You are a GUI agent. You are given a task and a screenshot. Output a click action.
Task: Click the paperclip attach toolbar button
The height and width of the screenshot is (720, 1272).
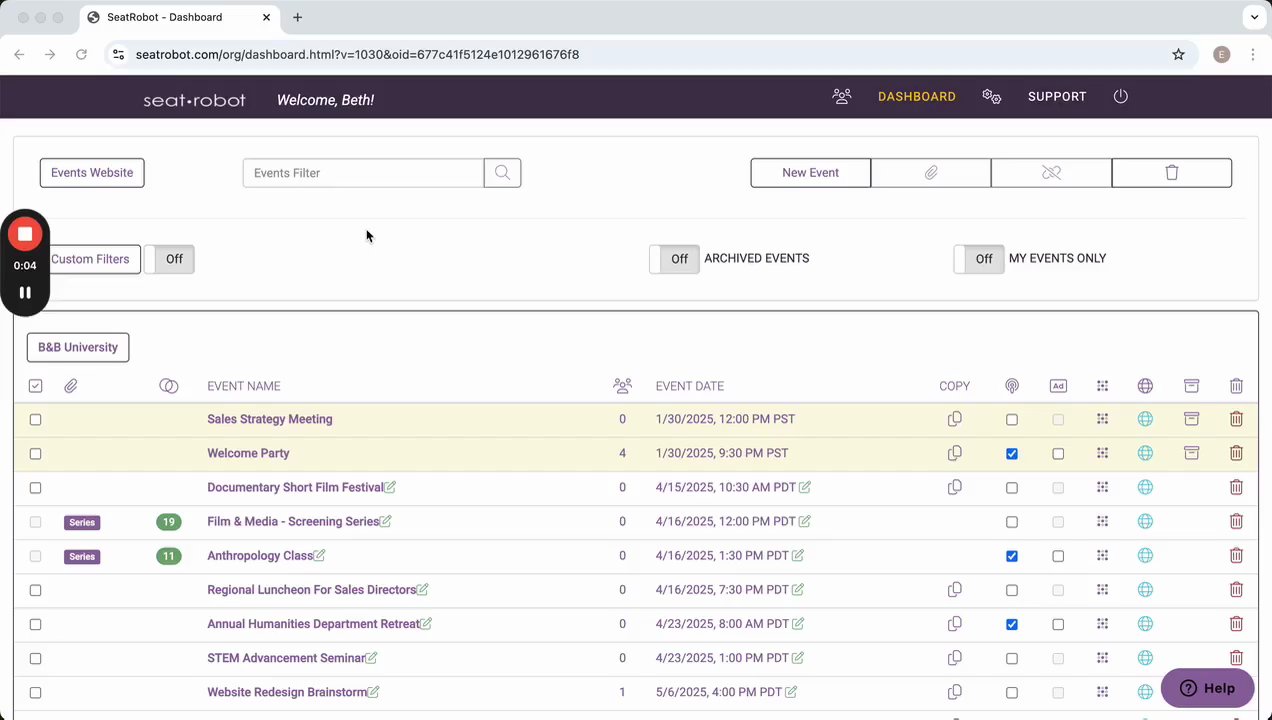(931, 173)
